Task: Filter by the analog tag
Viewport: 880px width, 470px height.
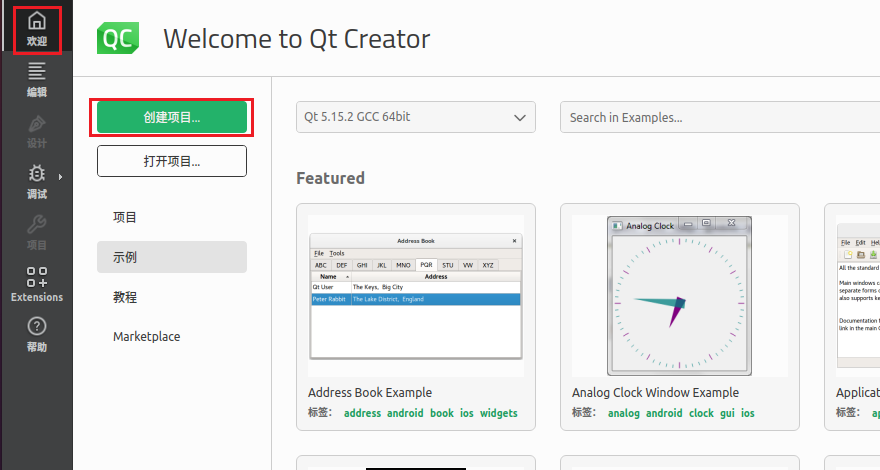Action: tap(624, 413)
